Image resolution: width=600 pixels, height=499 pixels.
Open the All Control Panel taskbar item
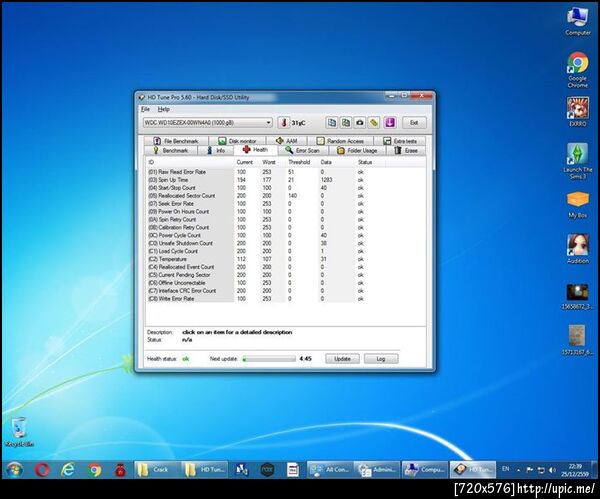point(330,470)
